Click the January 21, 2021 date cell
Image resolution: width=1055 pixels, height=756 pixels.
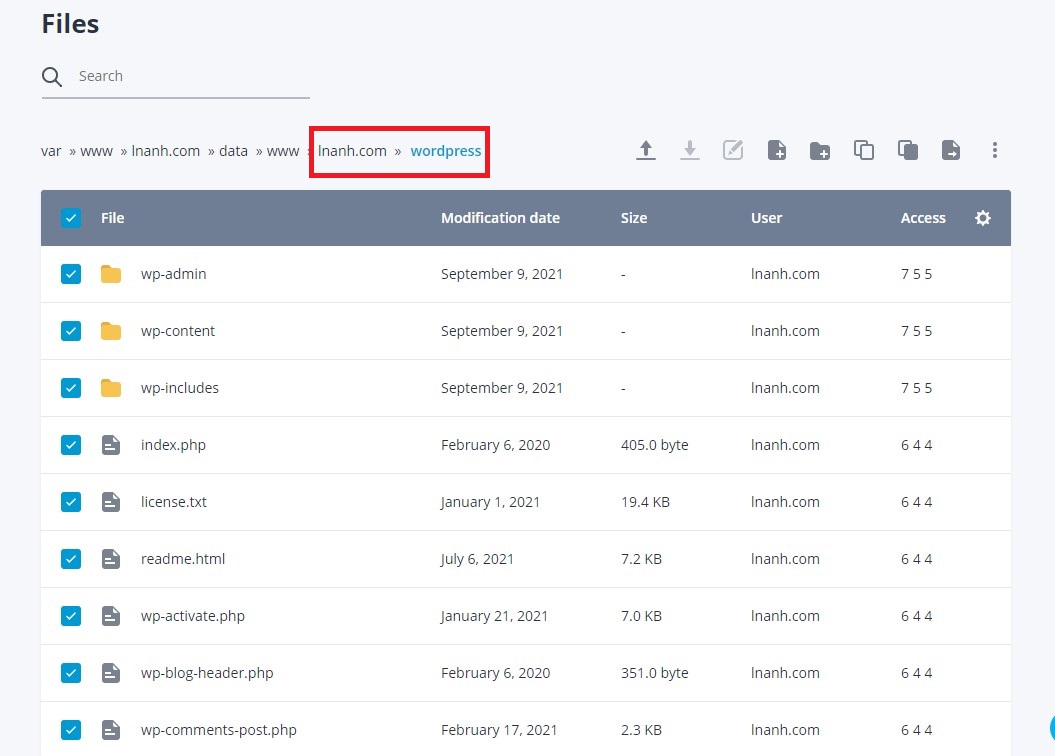coord(495,617)
